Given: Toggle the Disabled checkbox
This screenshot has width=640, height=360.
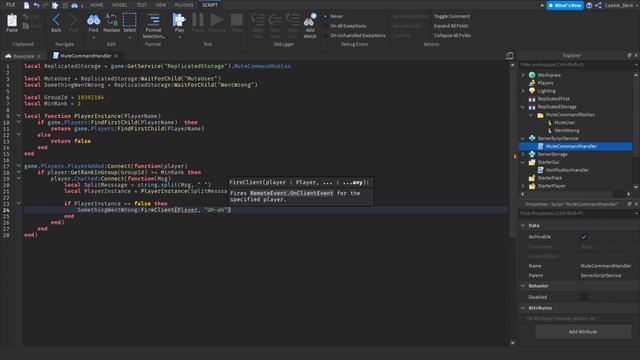Looking at the screenshot, I should coord(584,297).
